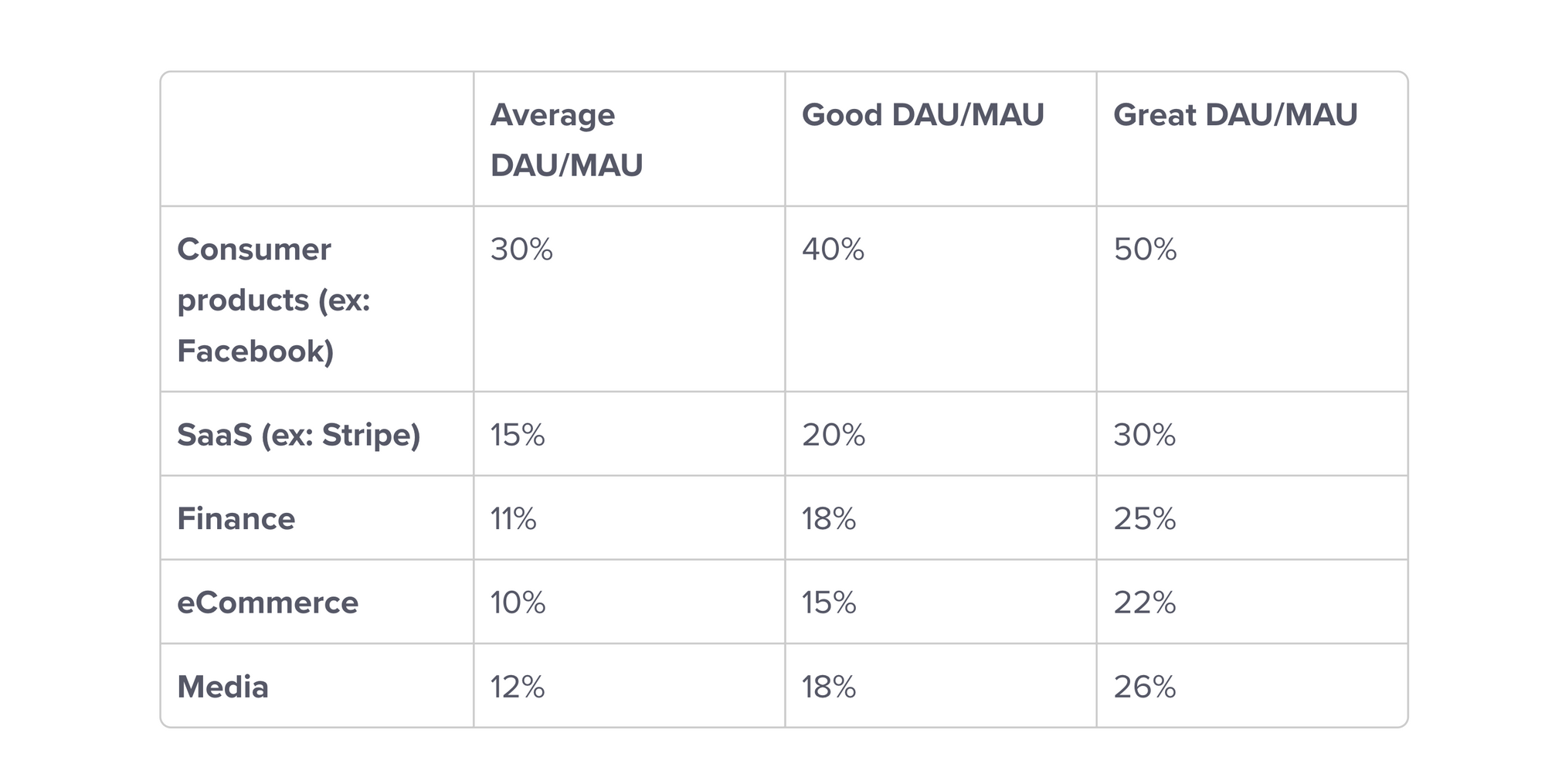Select the Consumer products (ex: Facebook) row label
Image resolution: width=1545 pixels, height=784 pixels.
coord(273,300)
